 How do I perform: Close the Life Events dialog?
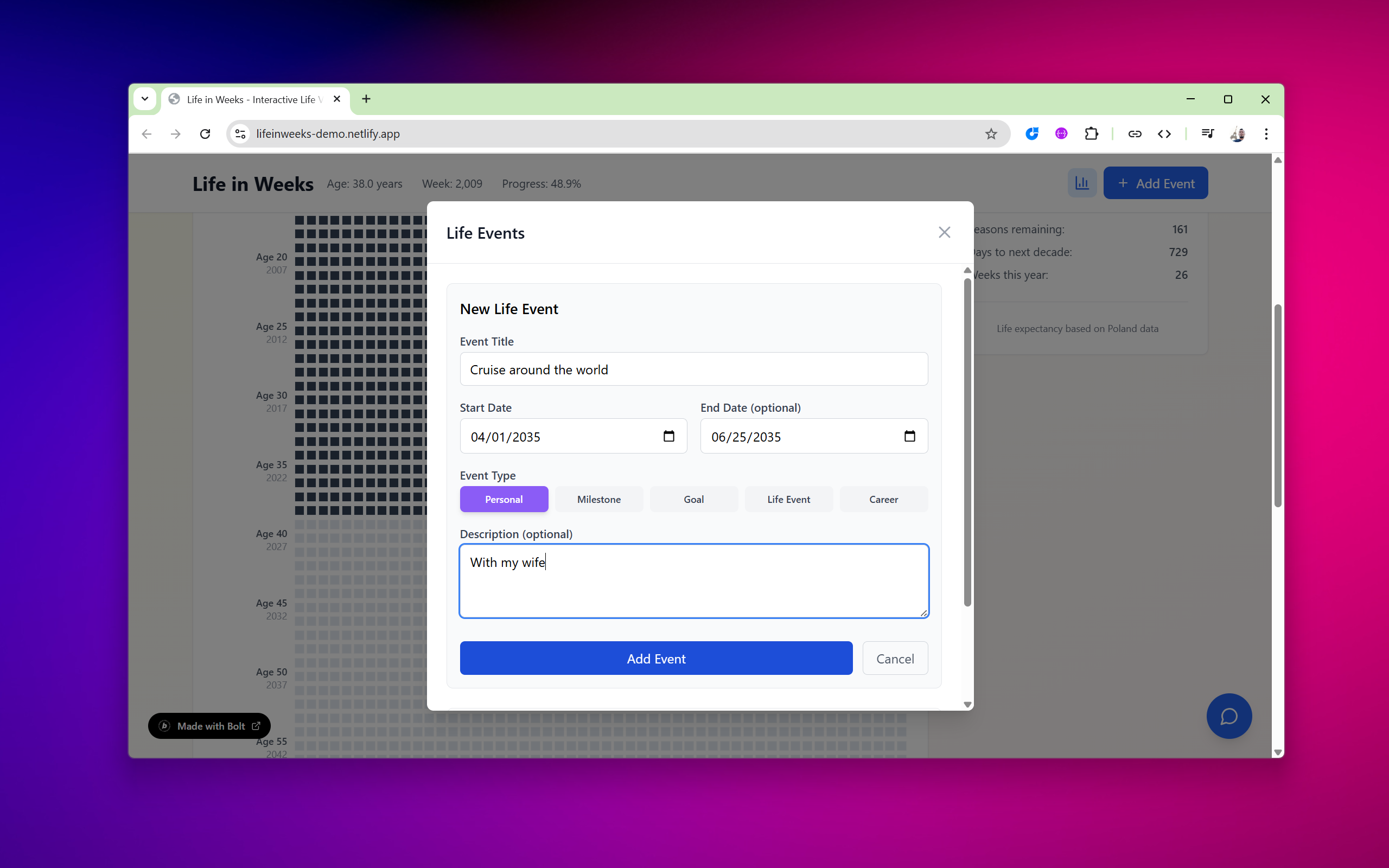(944, 233)
